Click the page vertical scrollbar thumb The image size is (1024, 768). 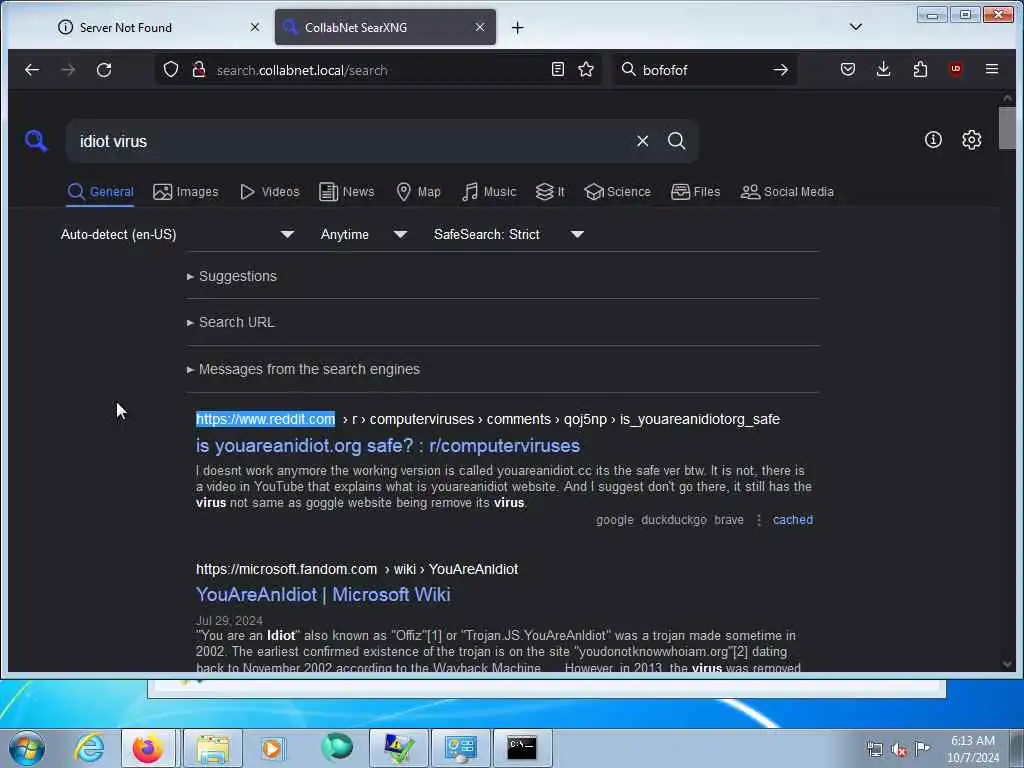1006,128
